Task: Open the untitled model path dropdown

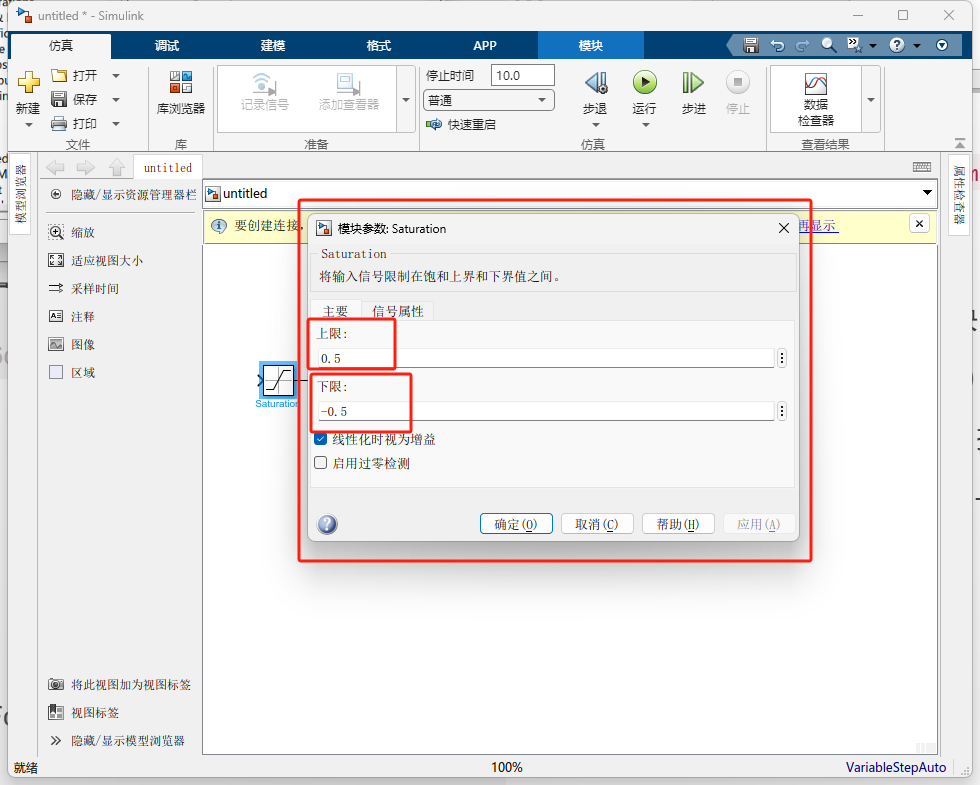Action: coord(928,192)
